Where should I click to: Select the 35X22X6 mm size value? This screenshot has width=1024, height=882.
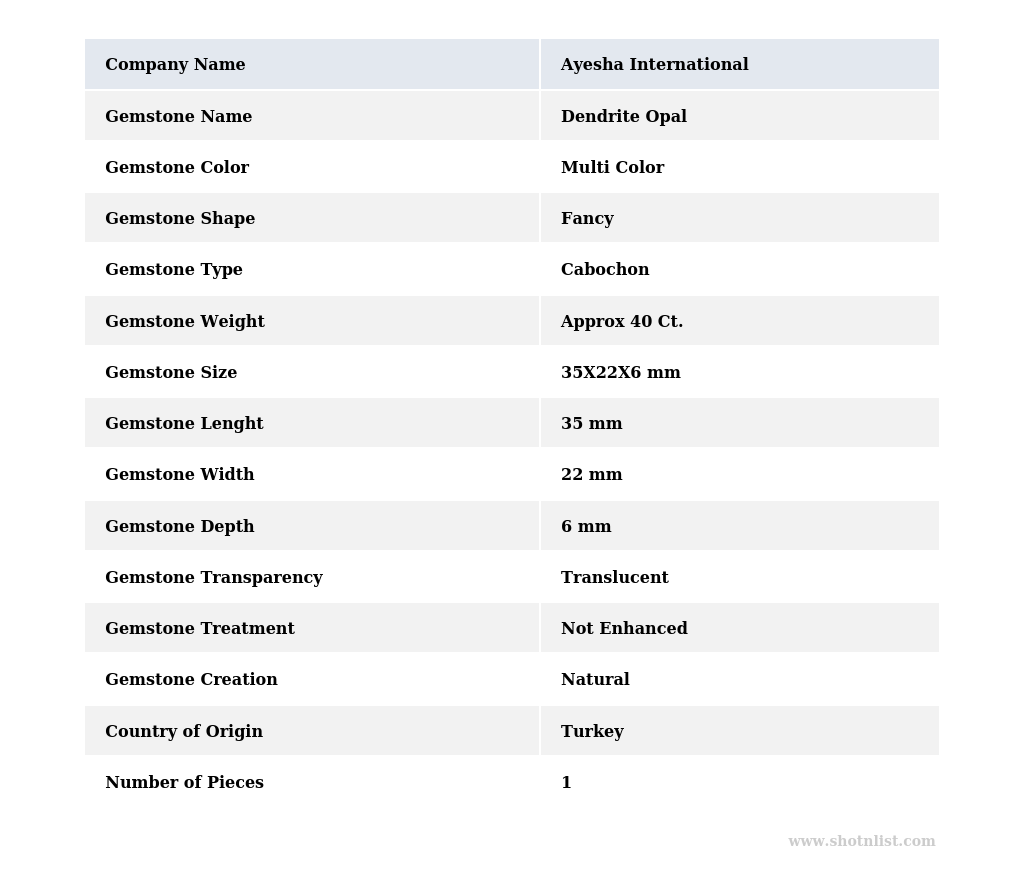click(620, 373)
